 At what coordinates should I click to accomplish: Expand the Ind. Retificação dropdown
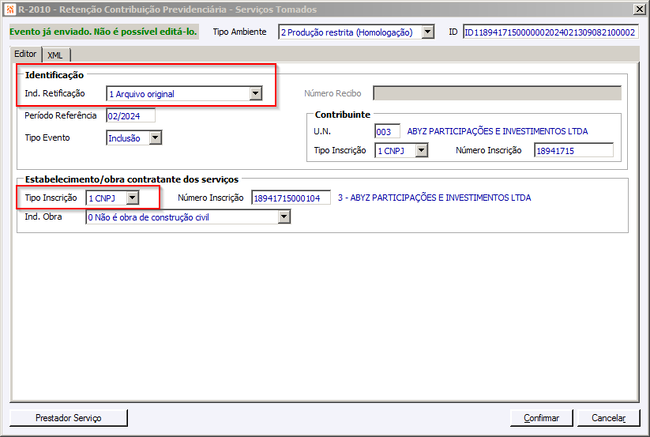[x=255, y=94]
